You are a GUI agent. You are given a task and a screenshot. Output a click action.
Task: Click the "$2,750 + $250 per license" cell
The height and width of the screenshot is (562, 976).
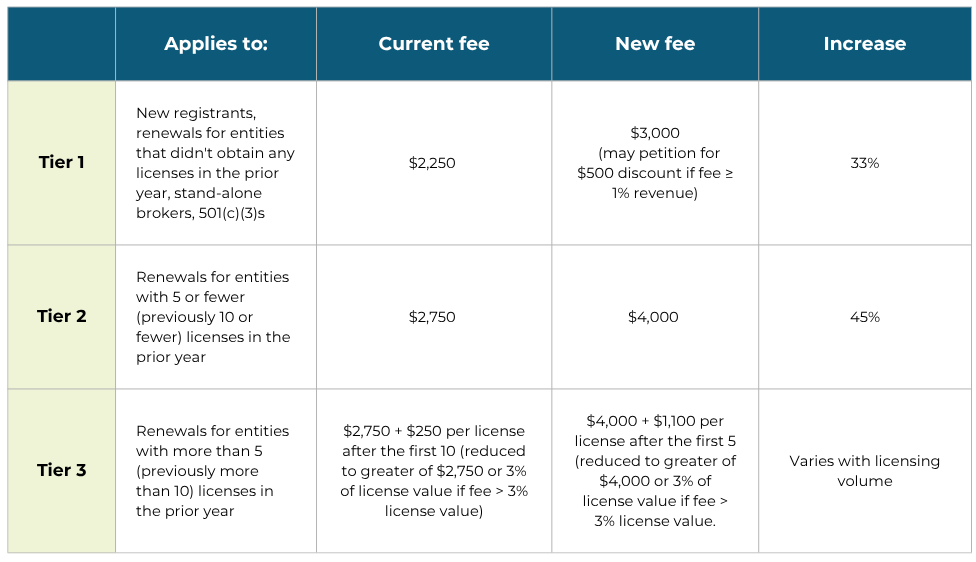(434, 470)
